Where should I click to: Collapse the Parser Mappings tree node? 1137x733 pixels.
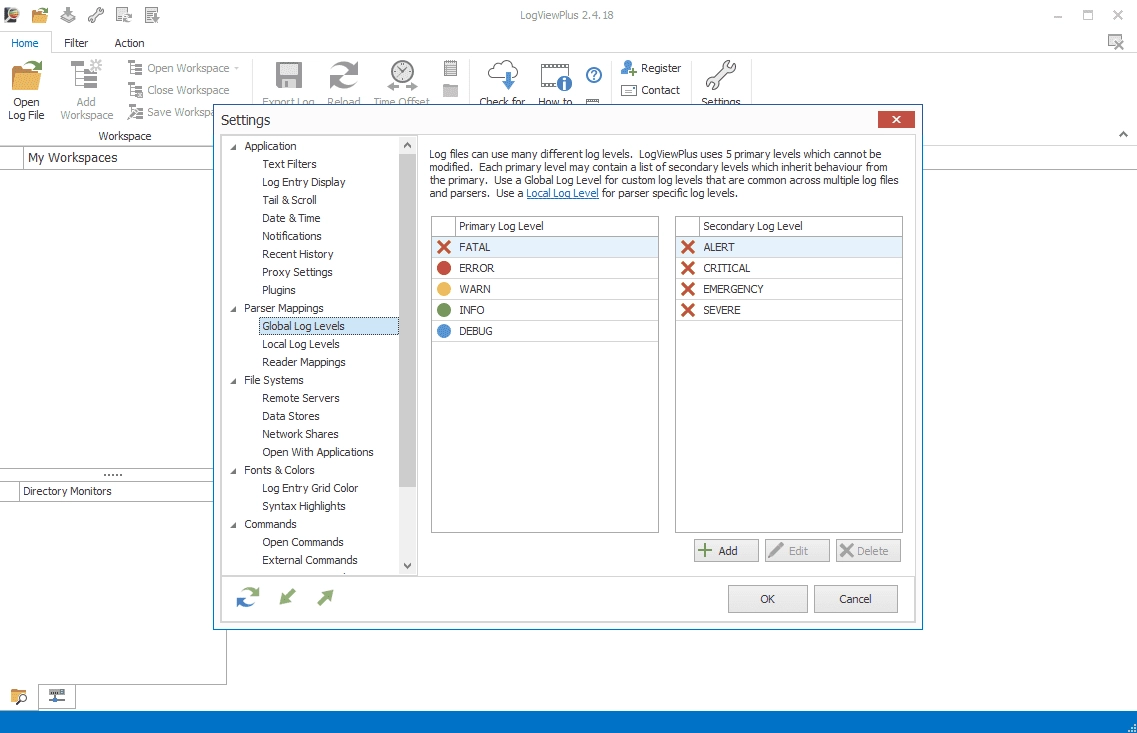(x=233, y=309)
